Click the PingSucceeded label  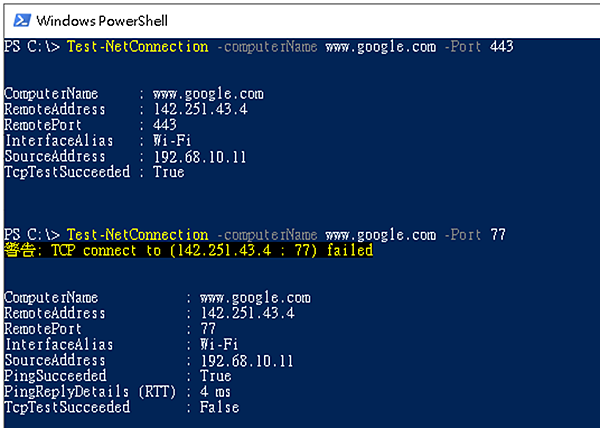[x=48, y=376]
